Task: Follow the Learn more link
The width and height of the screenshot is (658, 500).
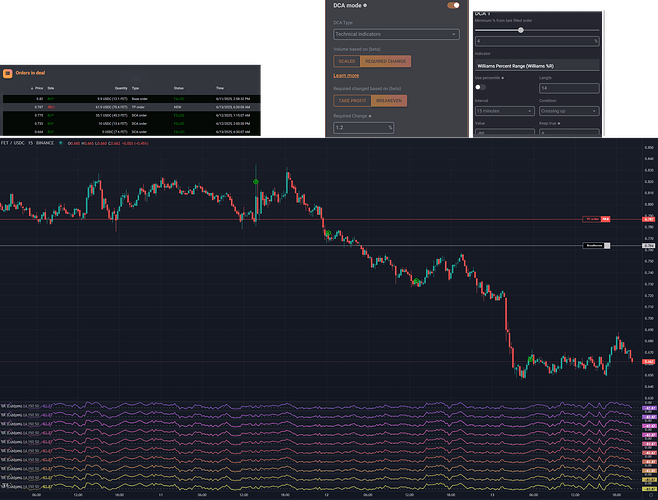Action: tap(346, 76)
